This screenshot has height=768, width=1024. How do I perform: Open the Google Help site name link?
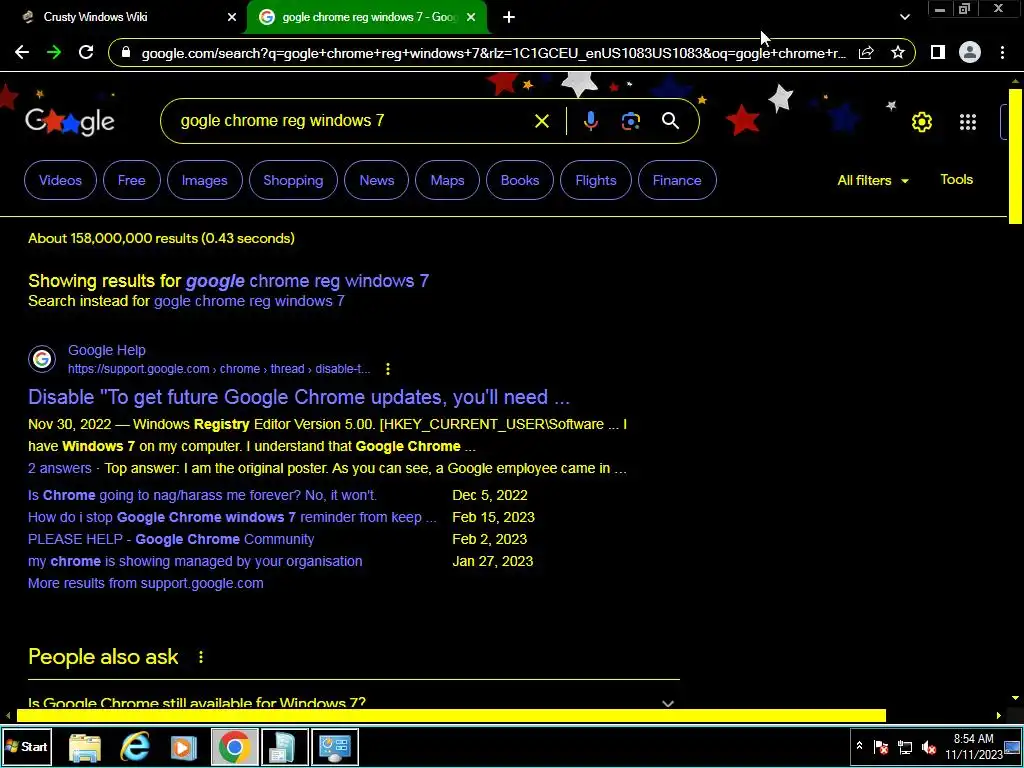coord(106,351)
